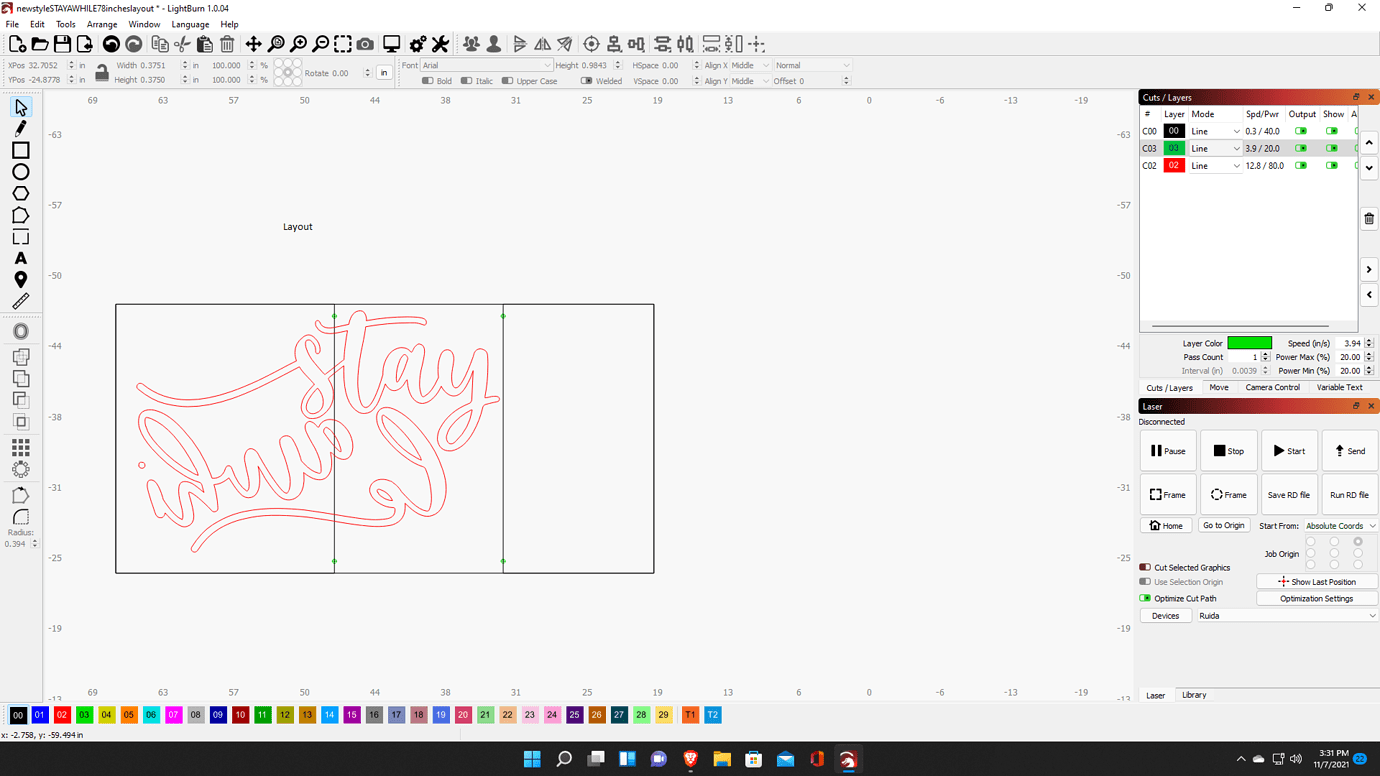
Task: Click the Save RD file button
Action: click(1289, 494)
